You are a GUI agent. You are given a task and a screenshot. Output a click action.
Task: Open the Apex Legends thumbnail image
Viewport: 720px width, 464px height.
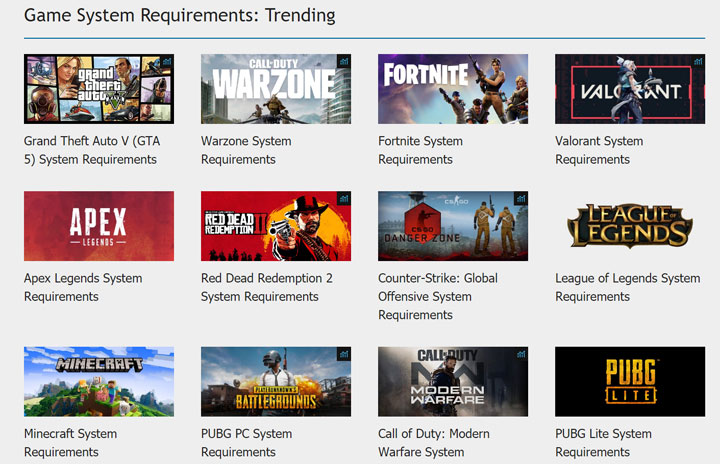click(98, 226)
